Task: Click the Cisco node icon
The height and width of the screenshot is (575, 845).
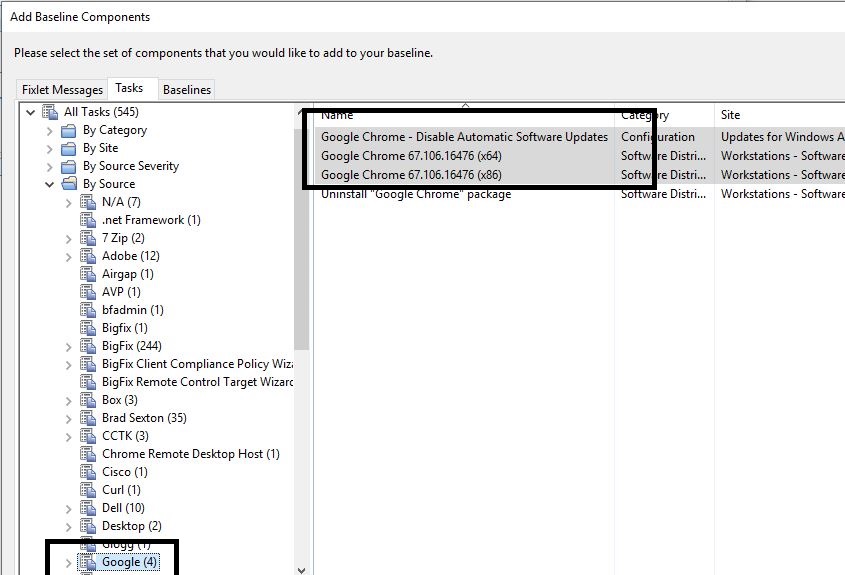Action: (x=88, y=472)
